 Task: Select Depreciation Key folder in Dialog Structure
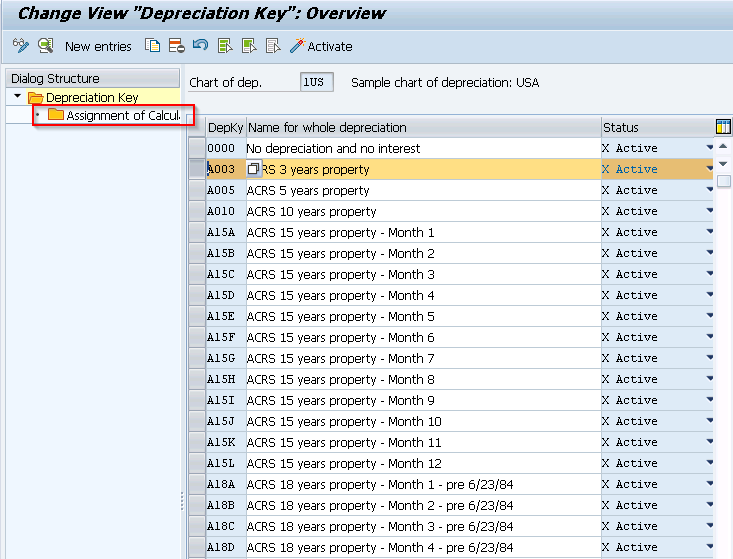pyautogui.click(x=83, y=97)
